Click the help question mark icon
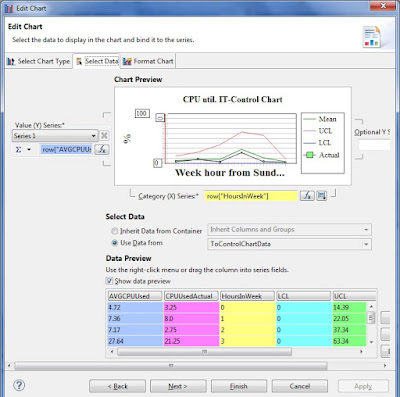This screenshot has height=397, width=400. pos(19,386)
